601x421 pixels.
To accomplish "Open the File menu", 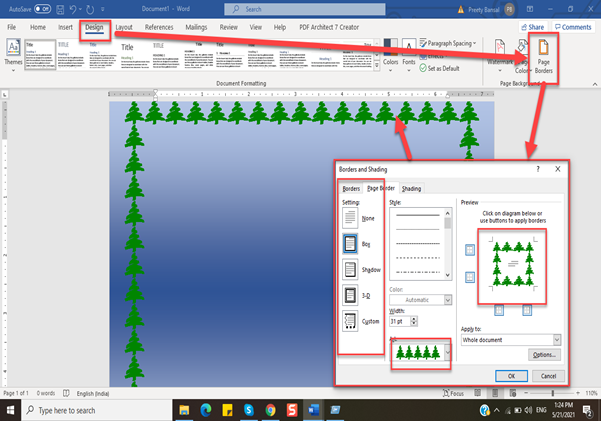I will 11,27.
